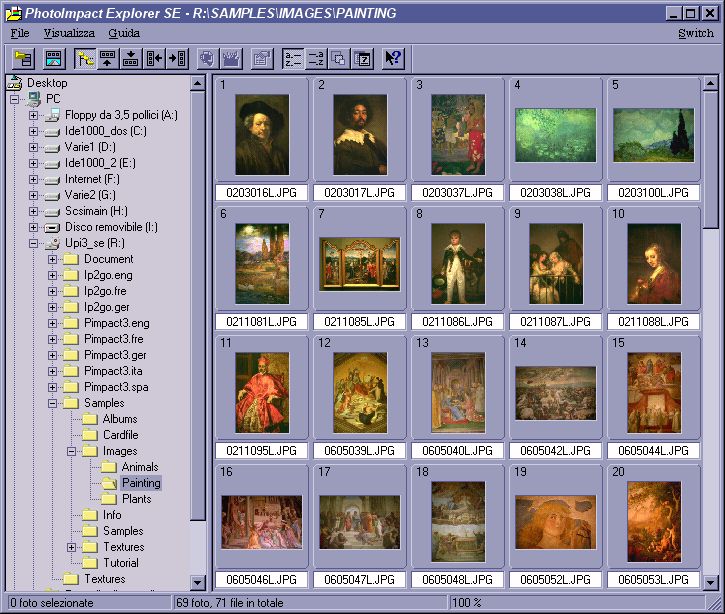Open the Plants folder
The image size is (725, 614).
tap(136, 499)
